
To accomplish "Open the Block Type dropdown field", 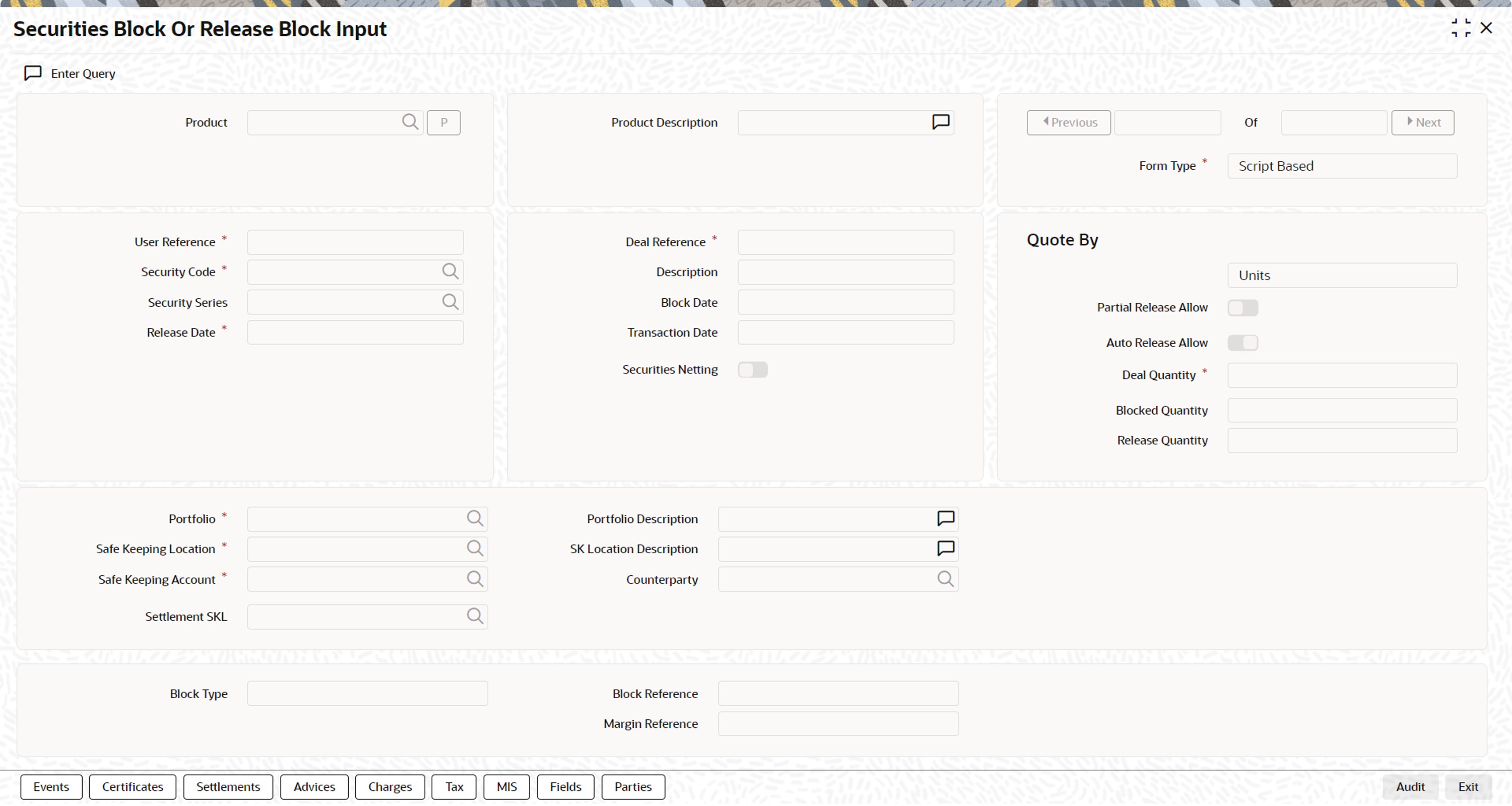I will [x=367, y=693].
